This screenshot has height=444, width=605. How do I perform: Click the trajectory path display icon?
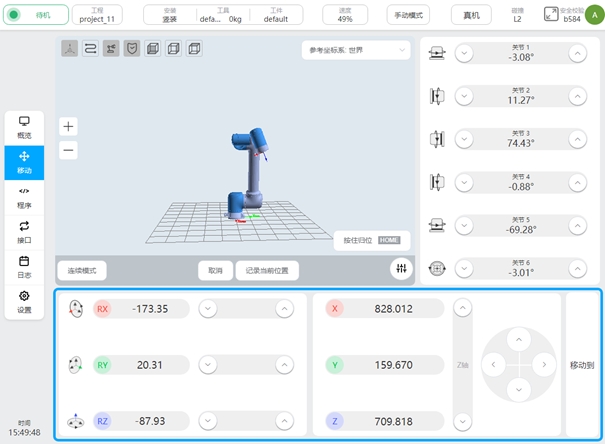pos(90,49)
